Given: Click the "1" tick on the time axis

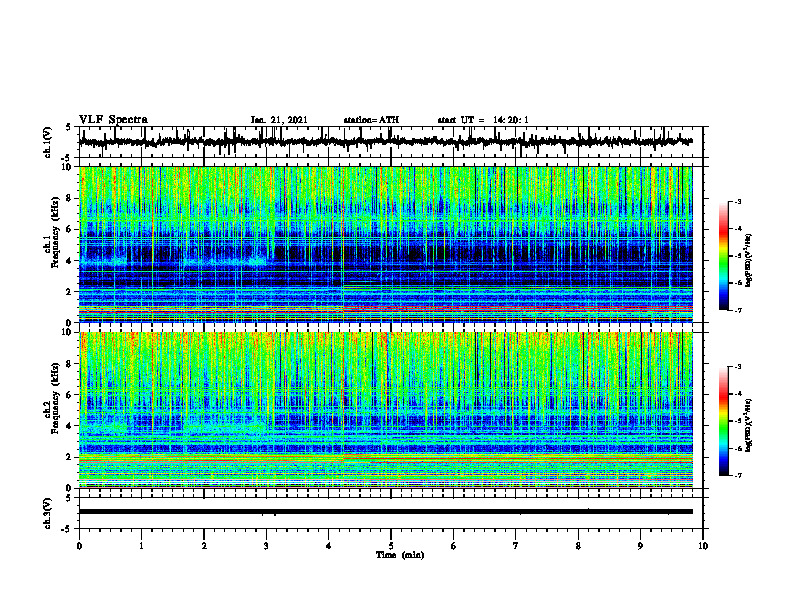Looking at the screenshot, I should click(x=141, y=546).
